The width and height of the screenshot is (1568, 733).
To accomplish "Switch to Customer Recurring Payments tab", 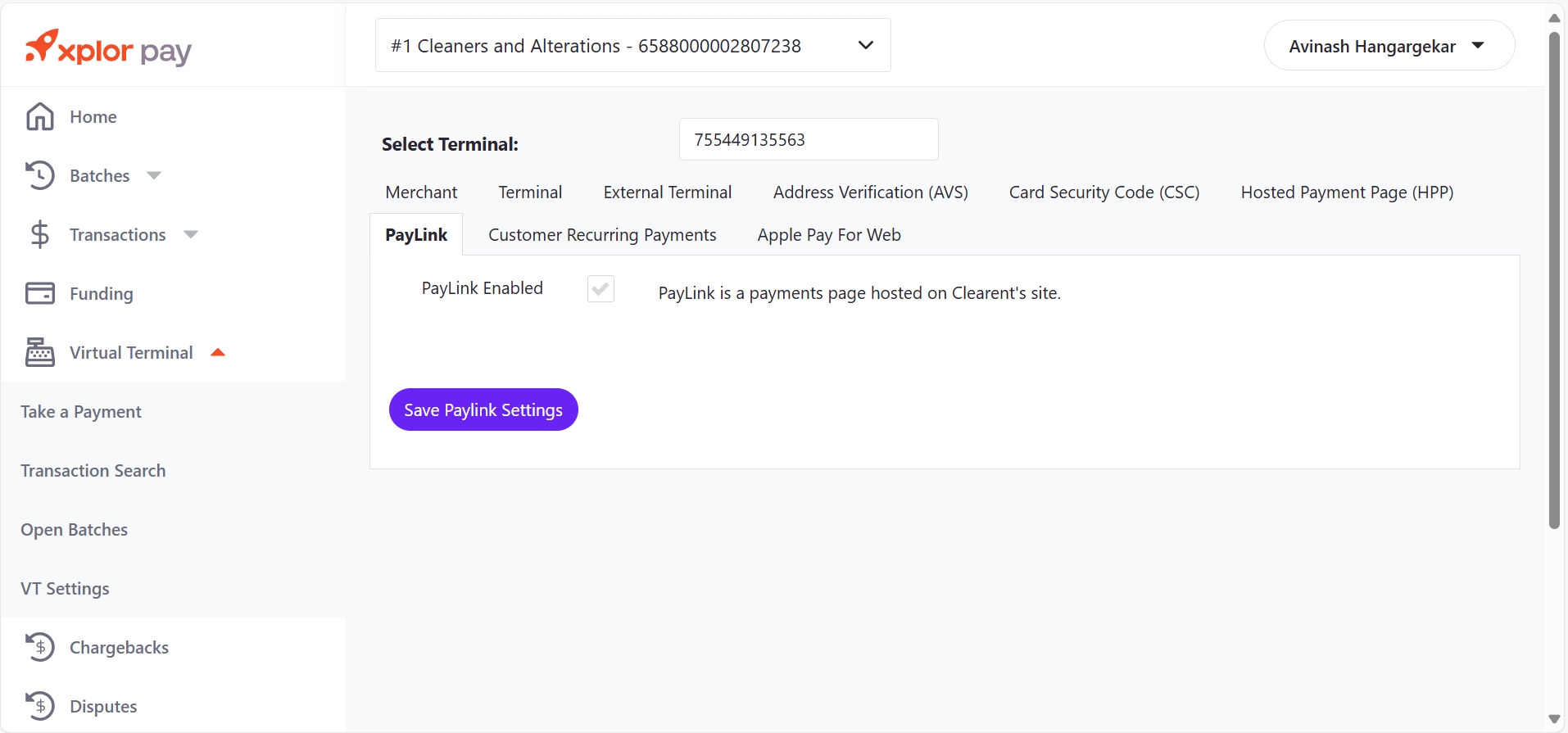I will coord(602,235).
